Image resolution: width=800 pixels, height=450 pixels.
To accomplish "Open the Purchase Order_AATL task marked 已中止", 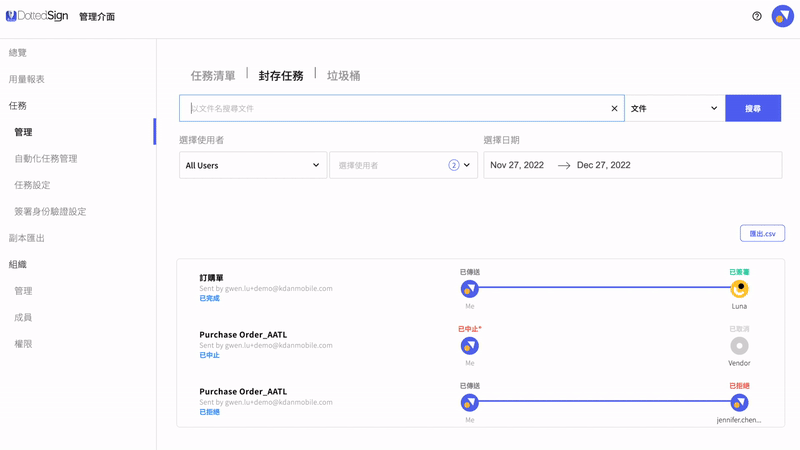I will (243, 335).
